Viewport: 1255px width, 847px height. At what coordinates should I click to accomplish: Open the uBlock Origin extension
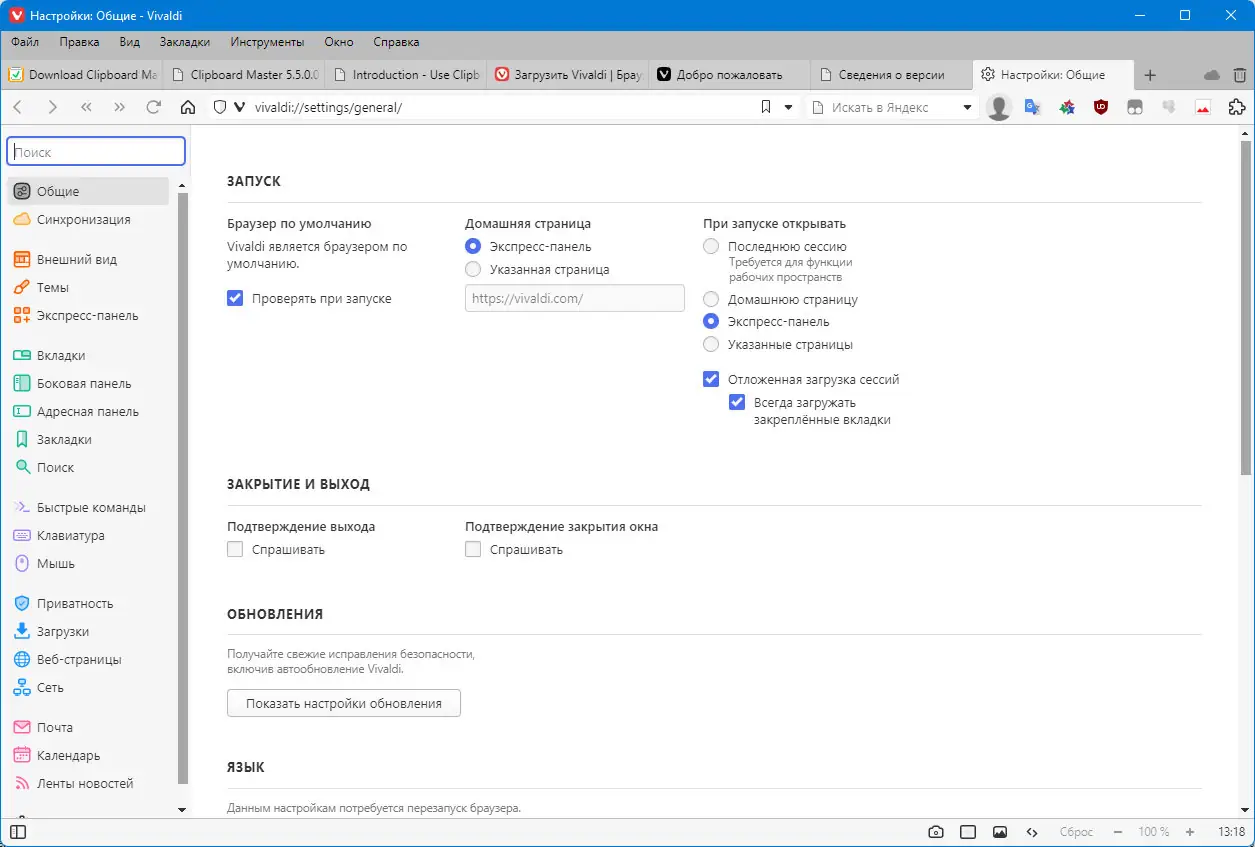[x=1101, y=107]
